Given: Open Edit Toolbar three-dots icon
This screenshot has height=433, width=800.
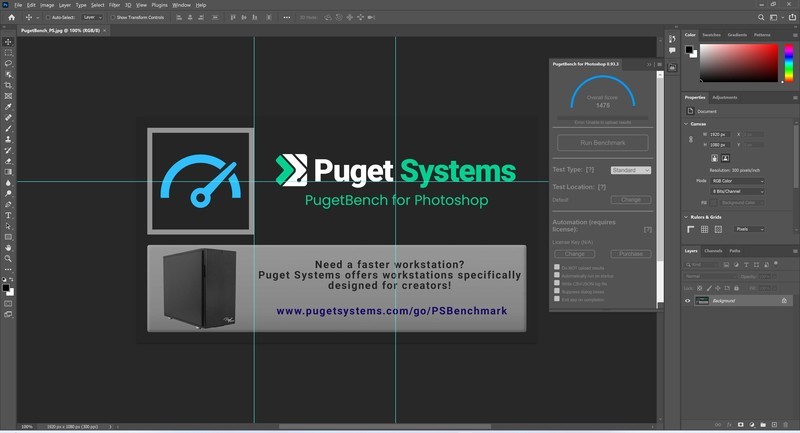Looking at the screenshot, I should [8, 269].
